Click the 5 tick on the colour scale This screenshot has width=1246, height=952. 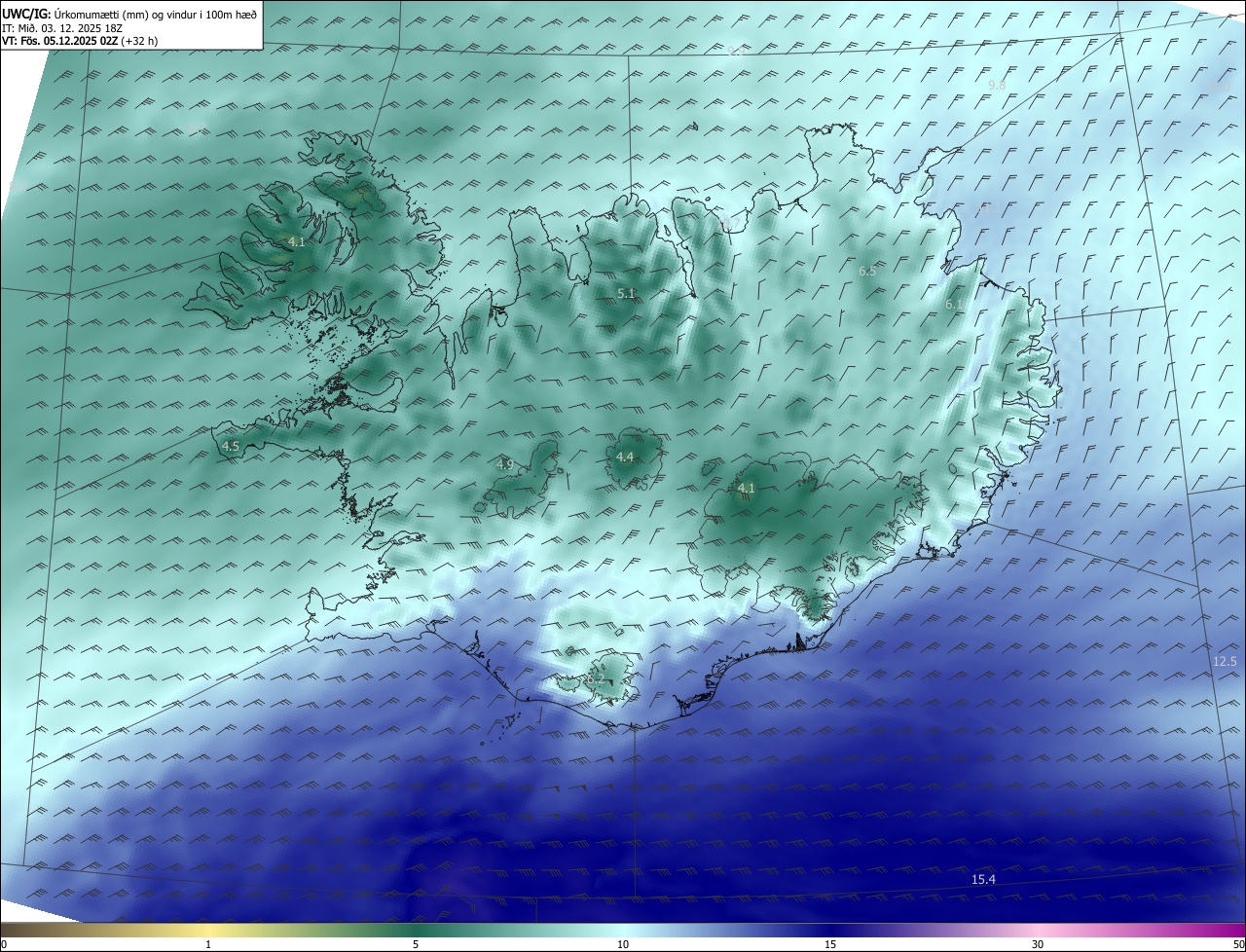point(416,944)
